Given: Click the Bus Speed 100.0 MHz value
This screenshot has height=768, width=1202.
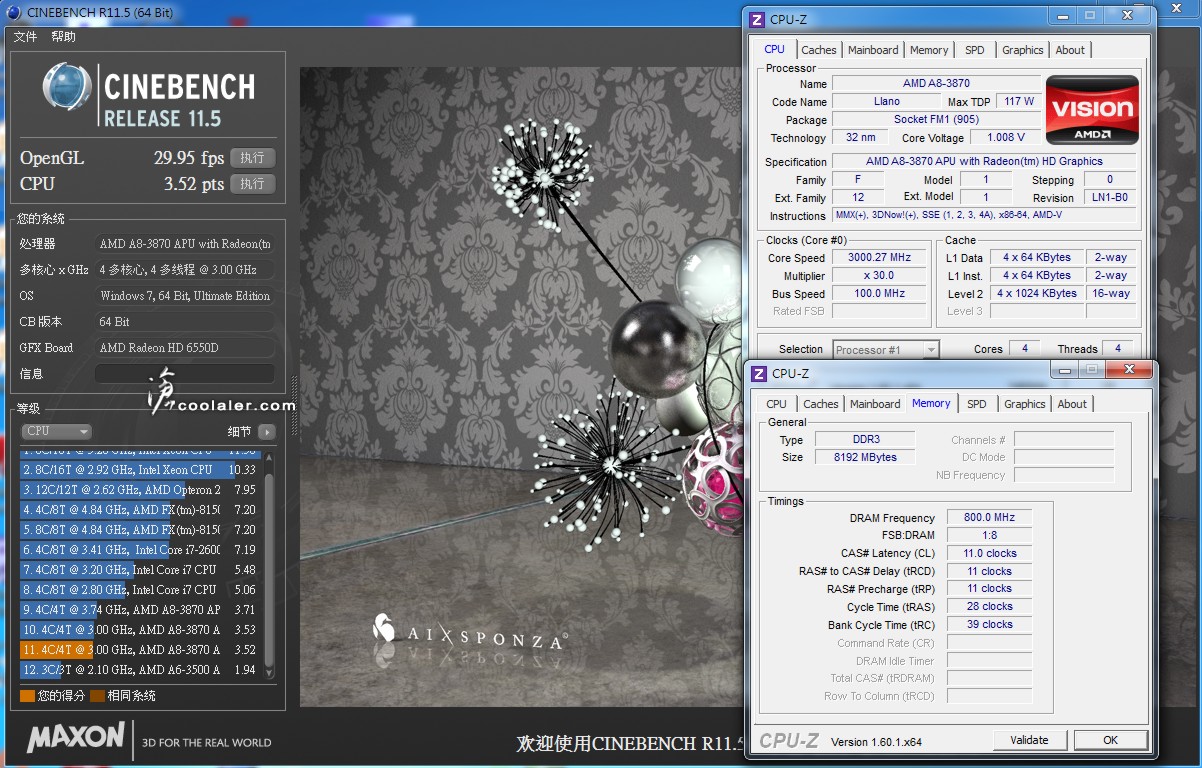Looking at the screenshot, I should [879, 293].
